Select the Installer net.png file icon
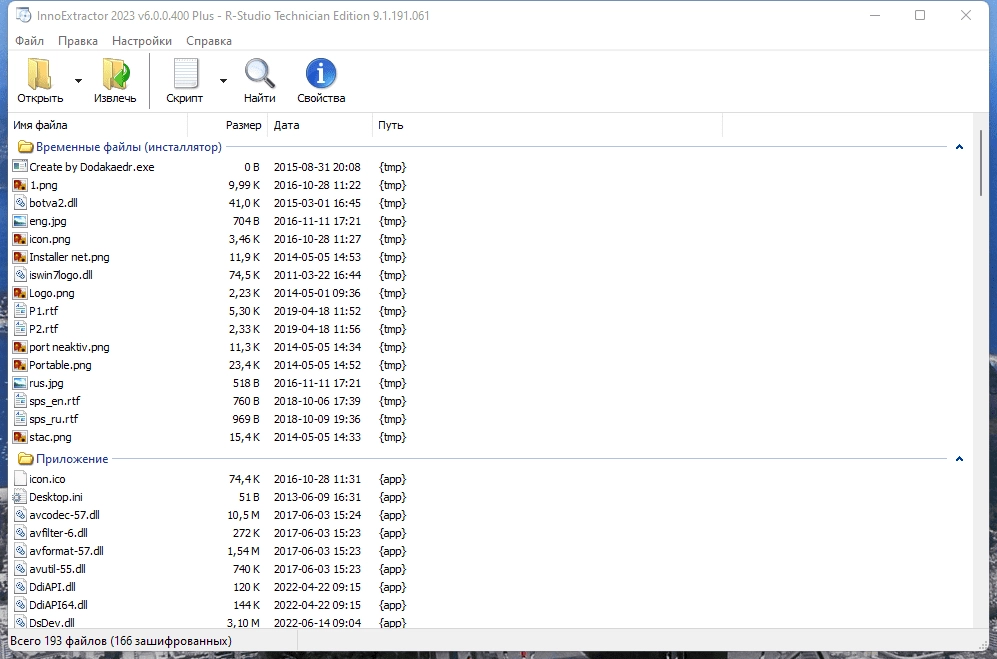Image resolution: width=997 pixels, height=659 pixels. (20, 257)
